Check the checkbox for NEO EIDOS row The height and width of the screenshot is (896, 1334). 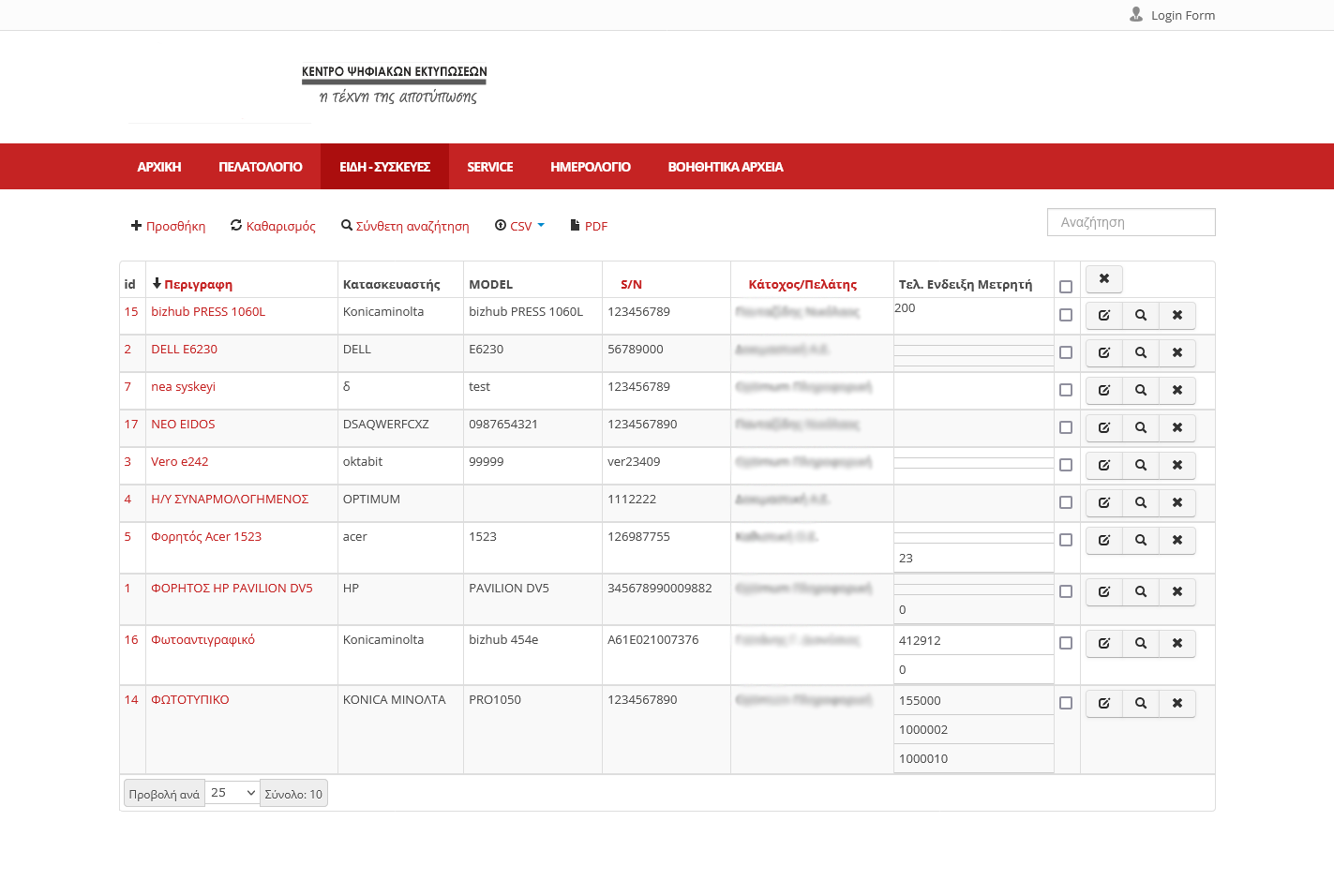1065,427
